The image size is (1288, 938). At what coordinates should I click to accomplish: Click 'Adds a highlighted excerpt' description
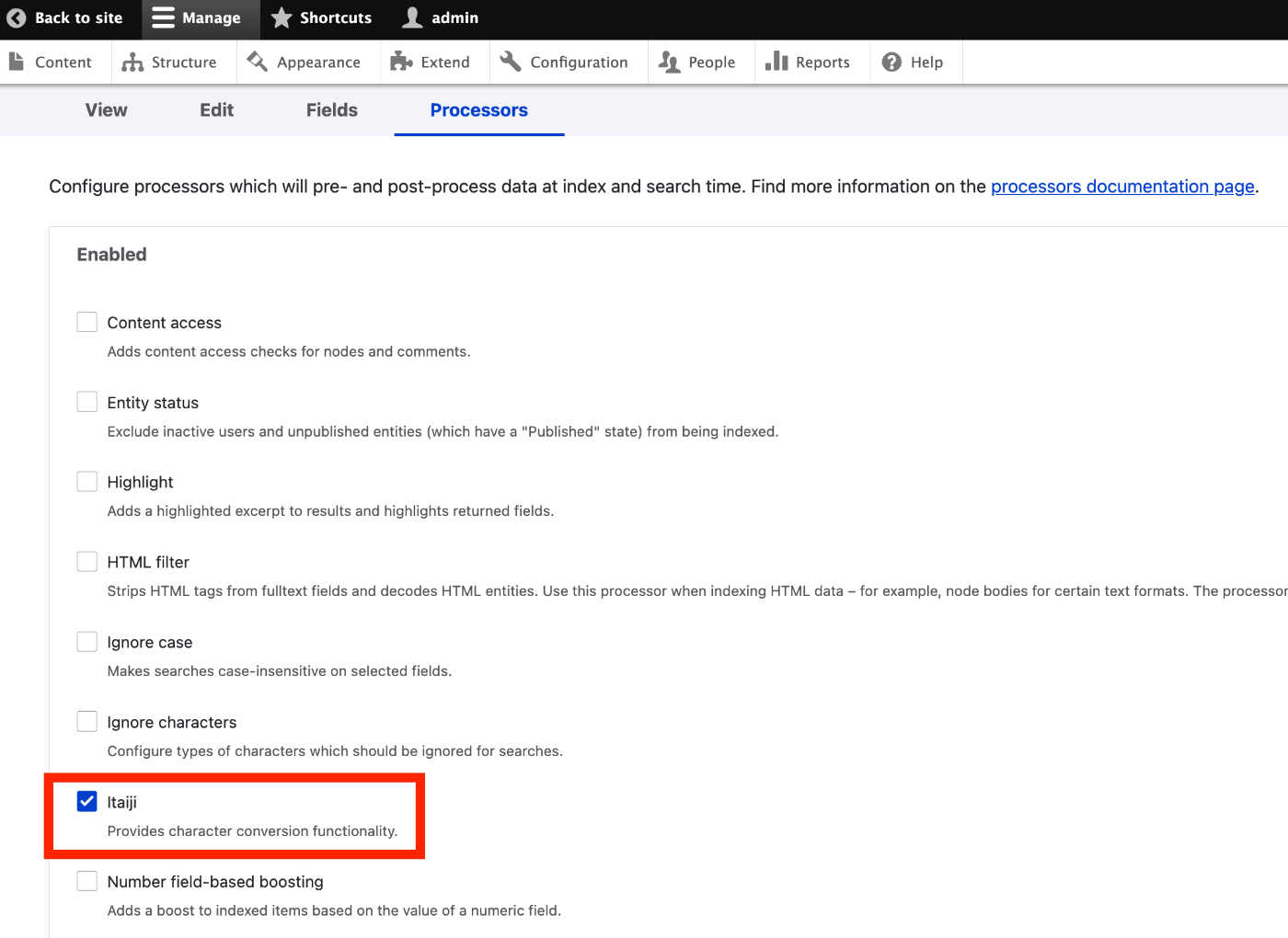click(x=330, y=511)
